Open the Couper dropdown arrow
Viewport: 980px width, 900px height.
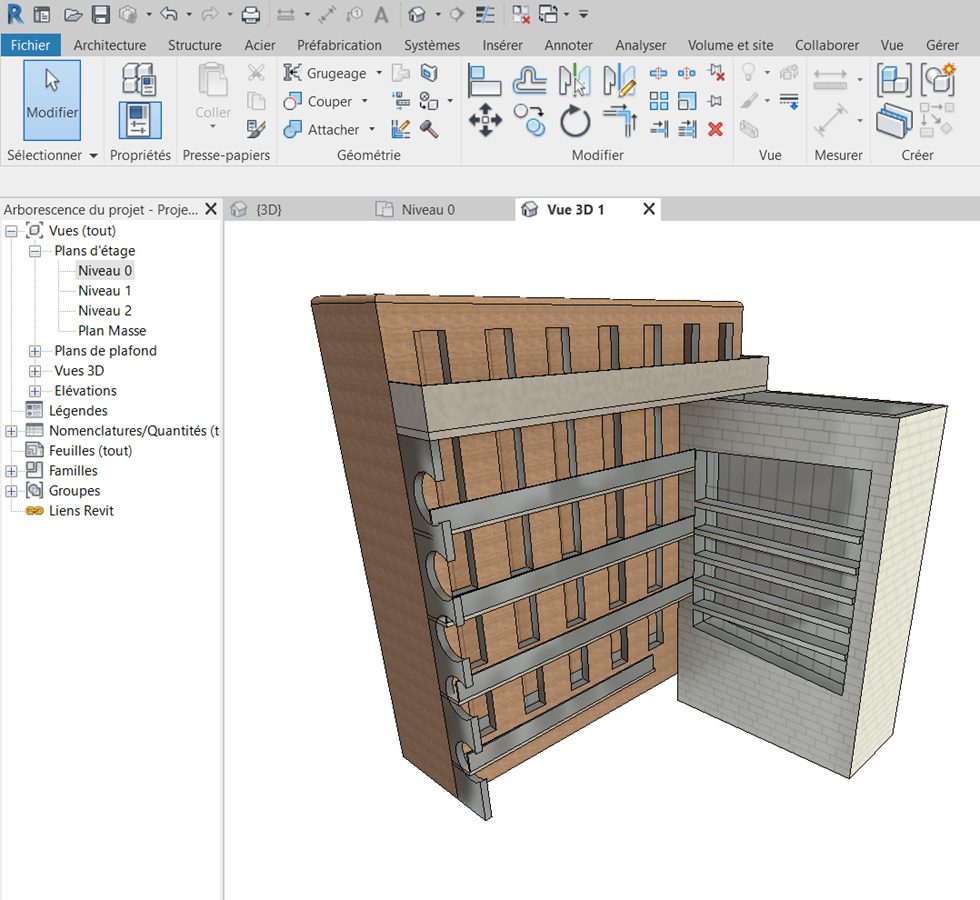[365, 101]
